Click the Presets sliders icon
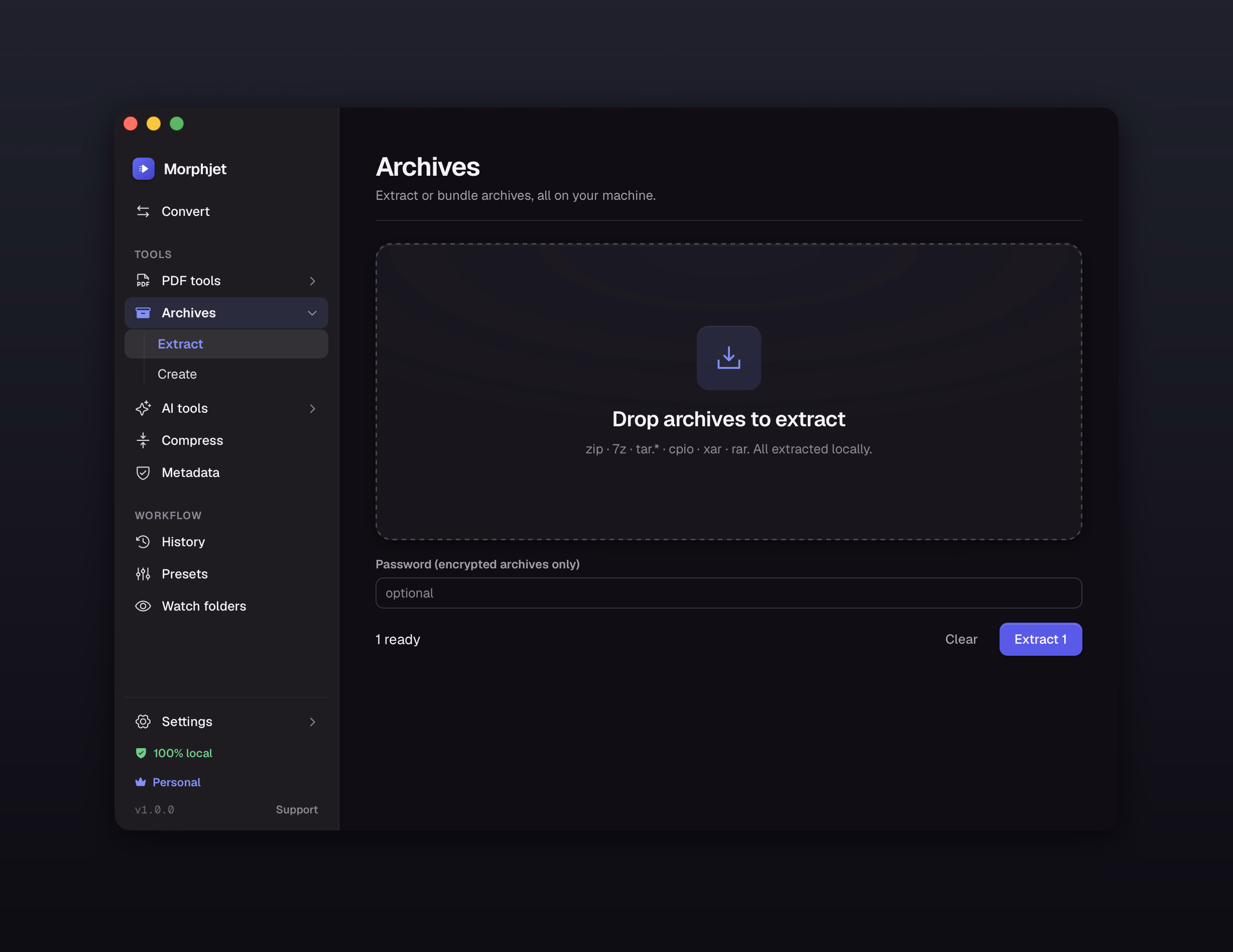This screenshot has height=952, width=1233. (143, 574)
